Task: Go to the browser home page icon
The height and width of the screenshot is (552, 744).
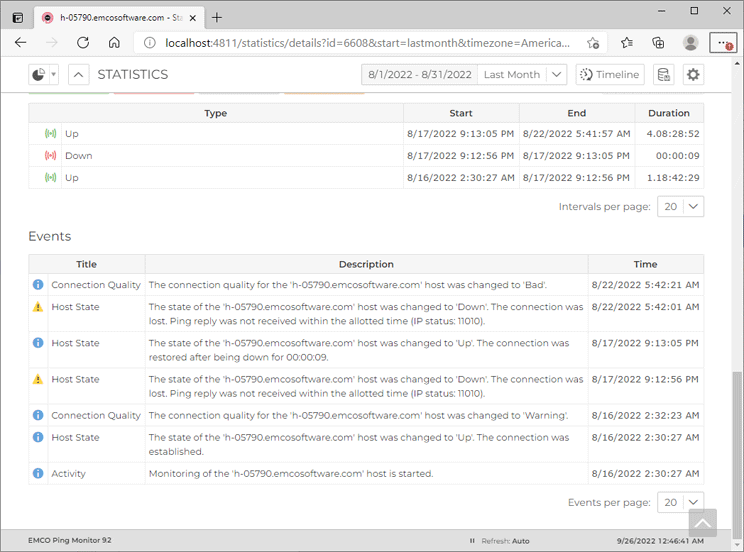Action: [x=114, y=43]
